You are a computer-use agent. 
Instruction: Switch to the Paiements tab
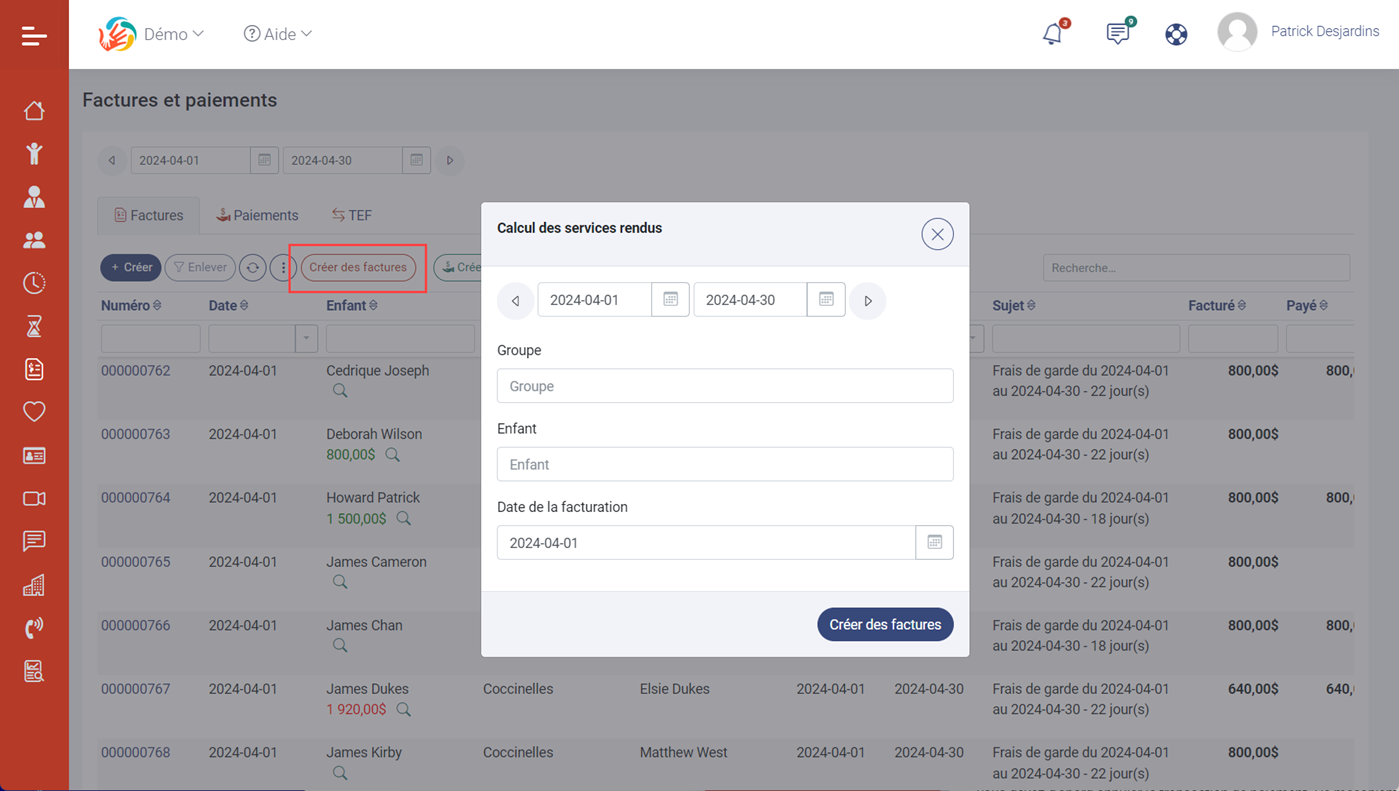tap(257, 215)
